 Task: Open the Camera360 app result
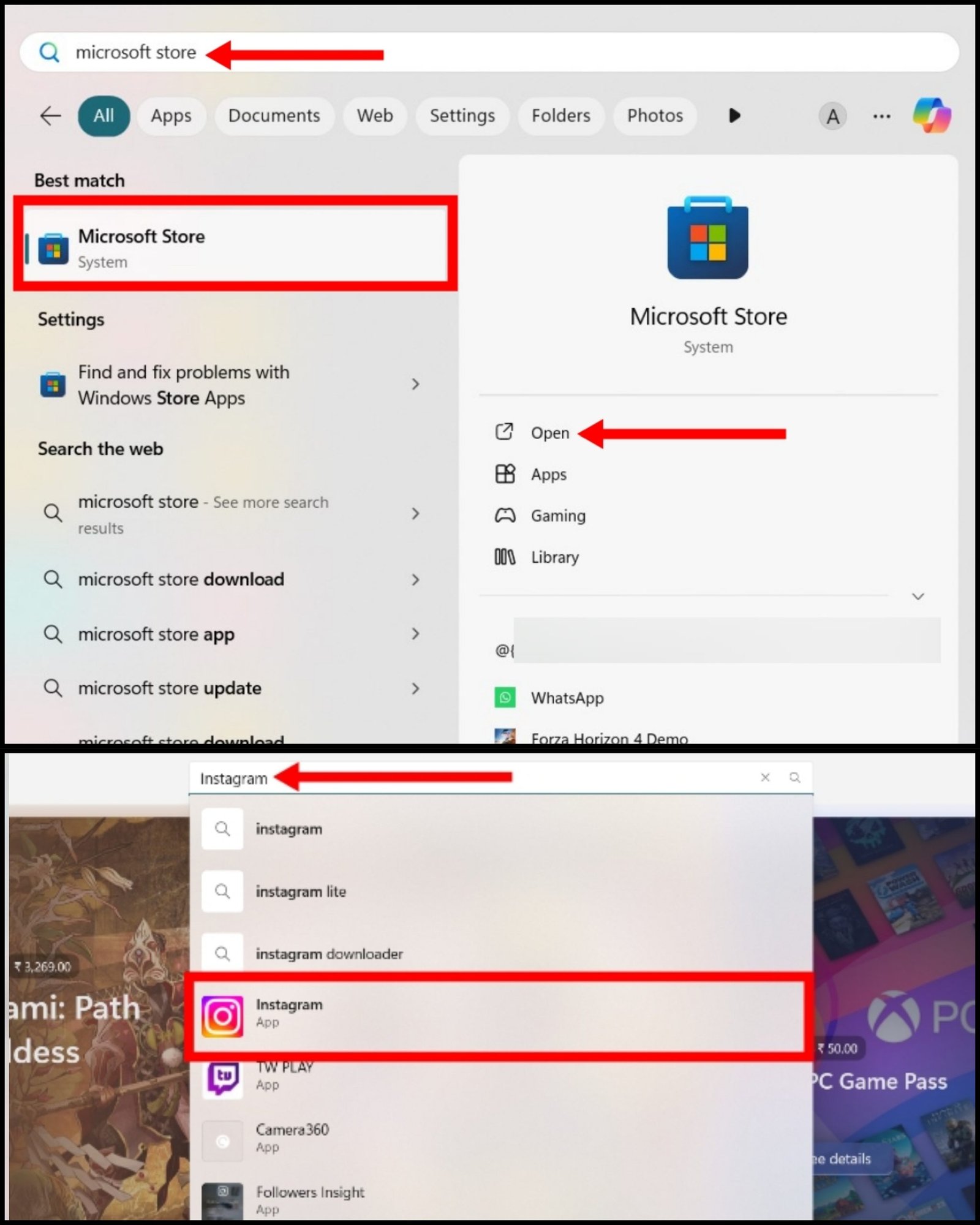[x=501, y=1141]
